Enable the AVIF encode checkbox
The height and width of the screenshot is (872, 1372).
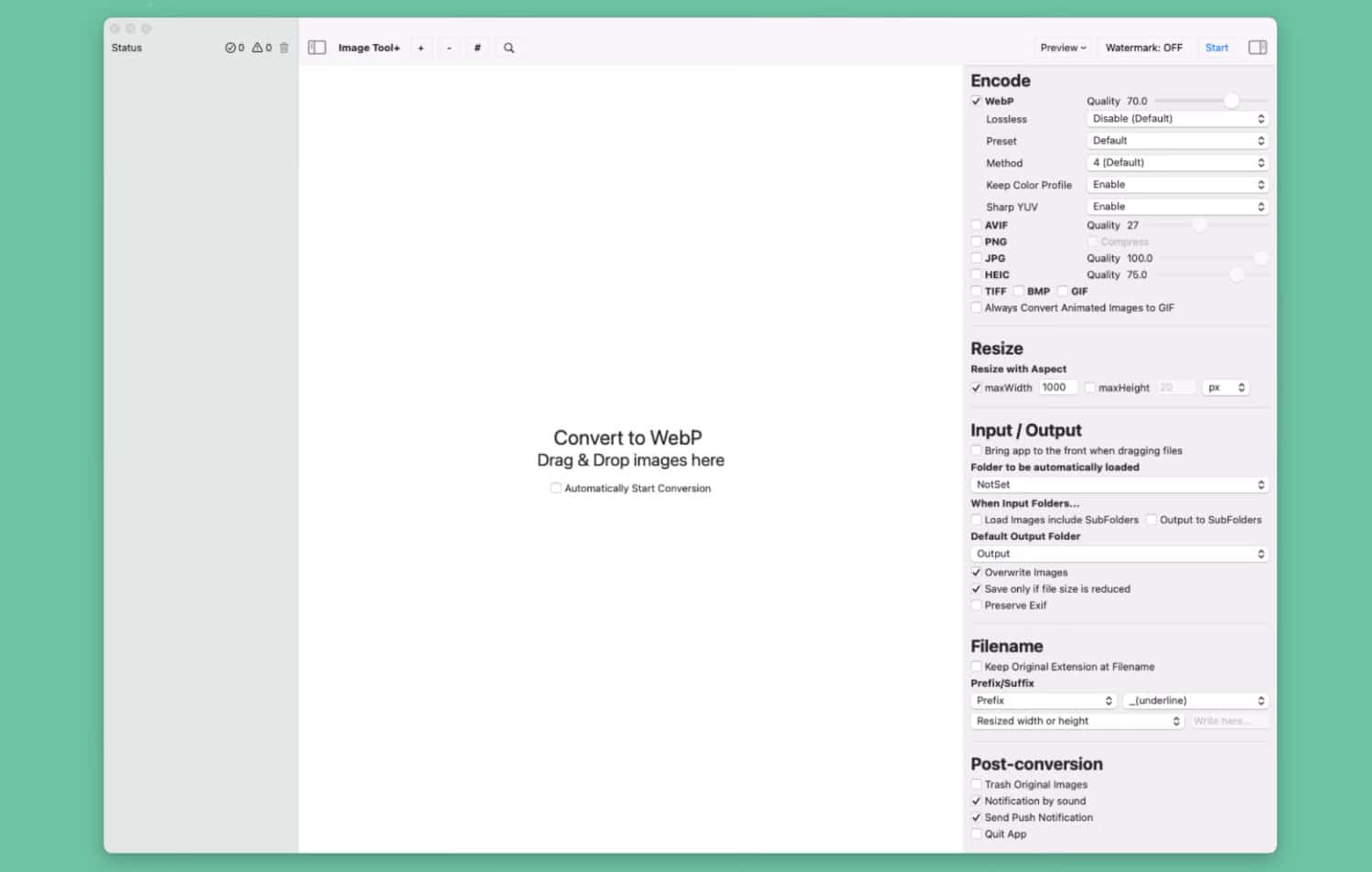tap(976, 225)
